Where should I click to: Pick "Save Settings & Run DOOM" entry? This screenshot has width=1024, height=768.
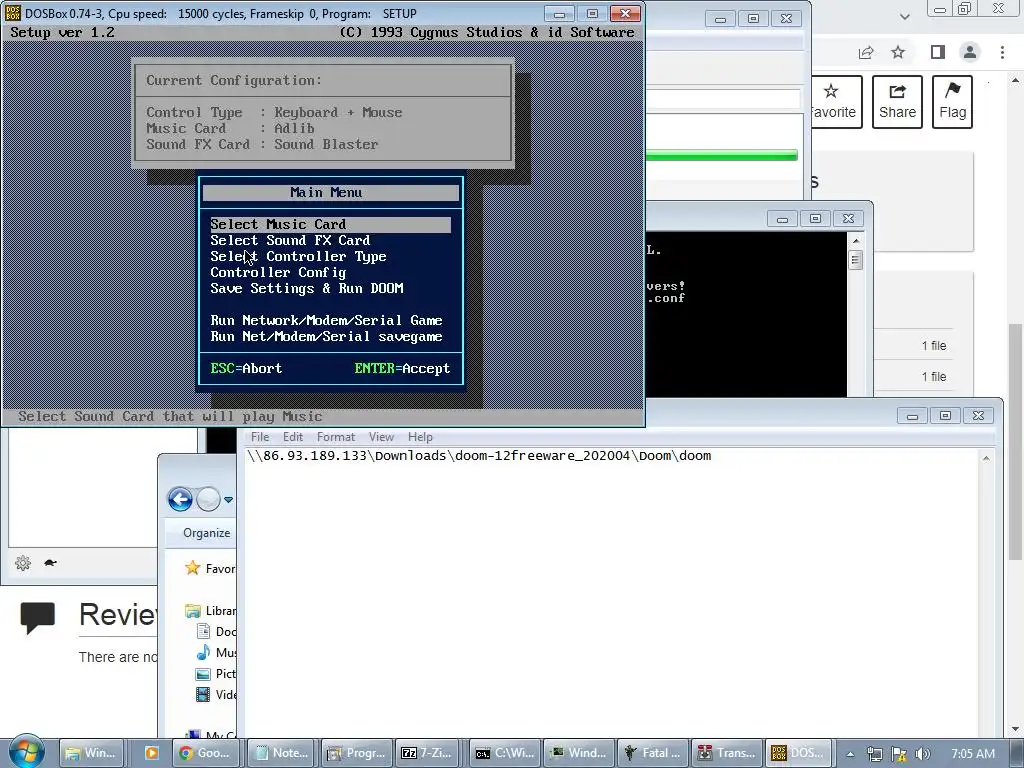tap(307, 289)
